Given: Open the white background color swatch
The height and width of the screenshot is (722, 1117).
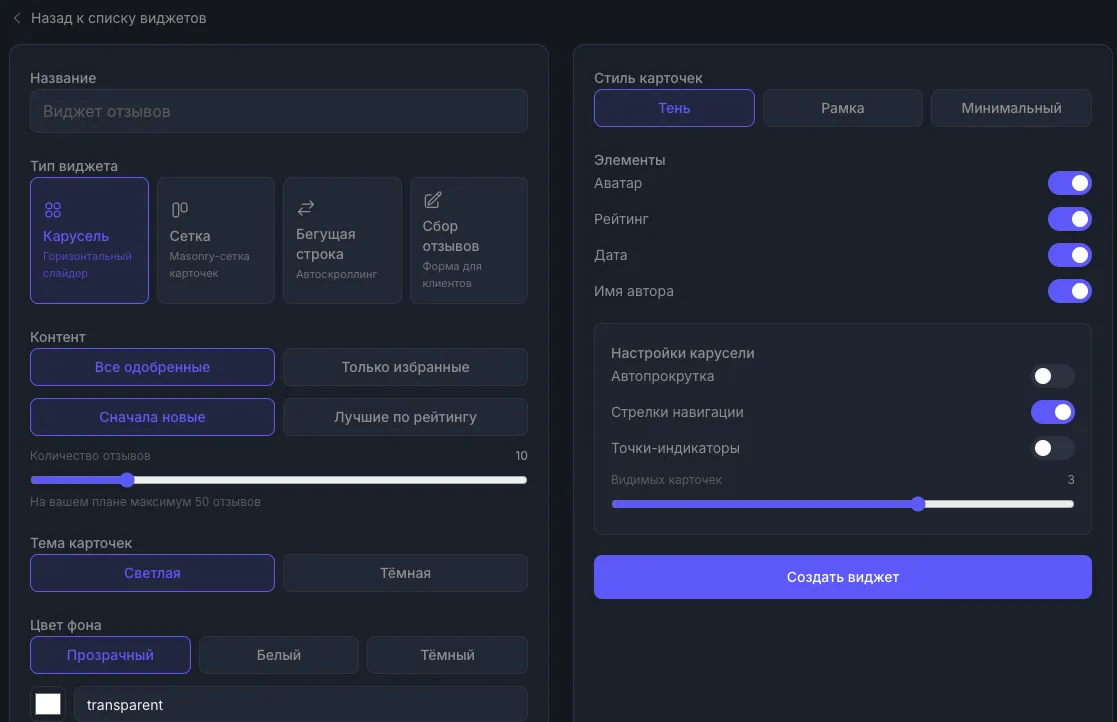Looking at the screenshot, I should pyautogui.click(x=48, y=704).
